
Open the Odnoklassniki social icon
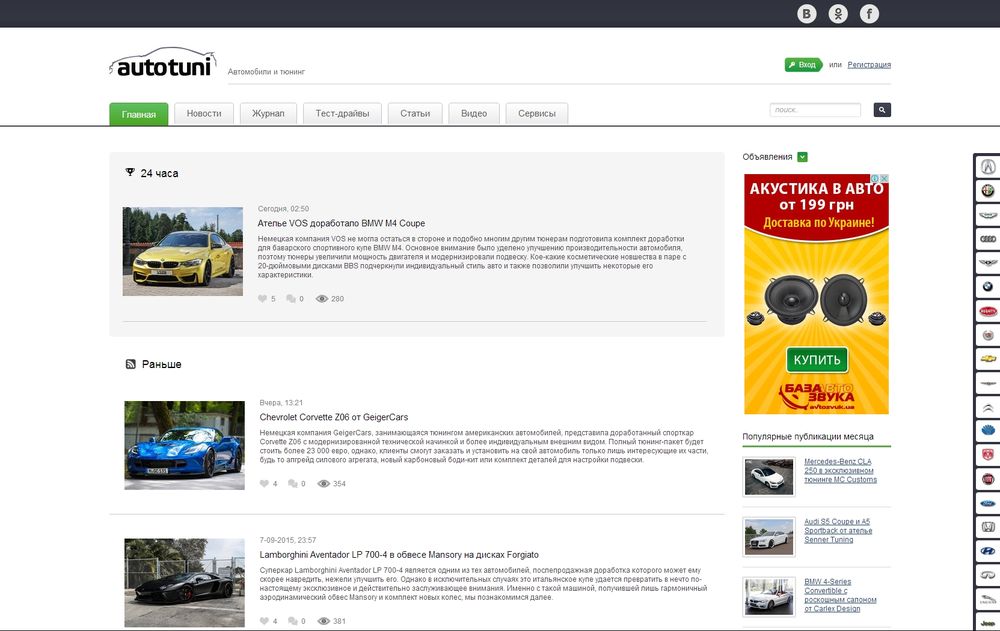(x=838, y=13)
